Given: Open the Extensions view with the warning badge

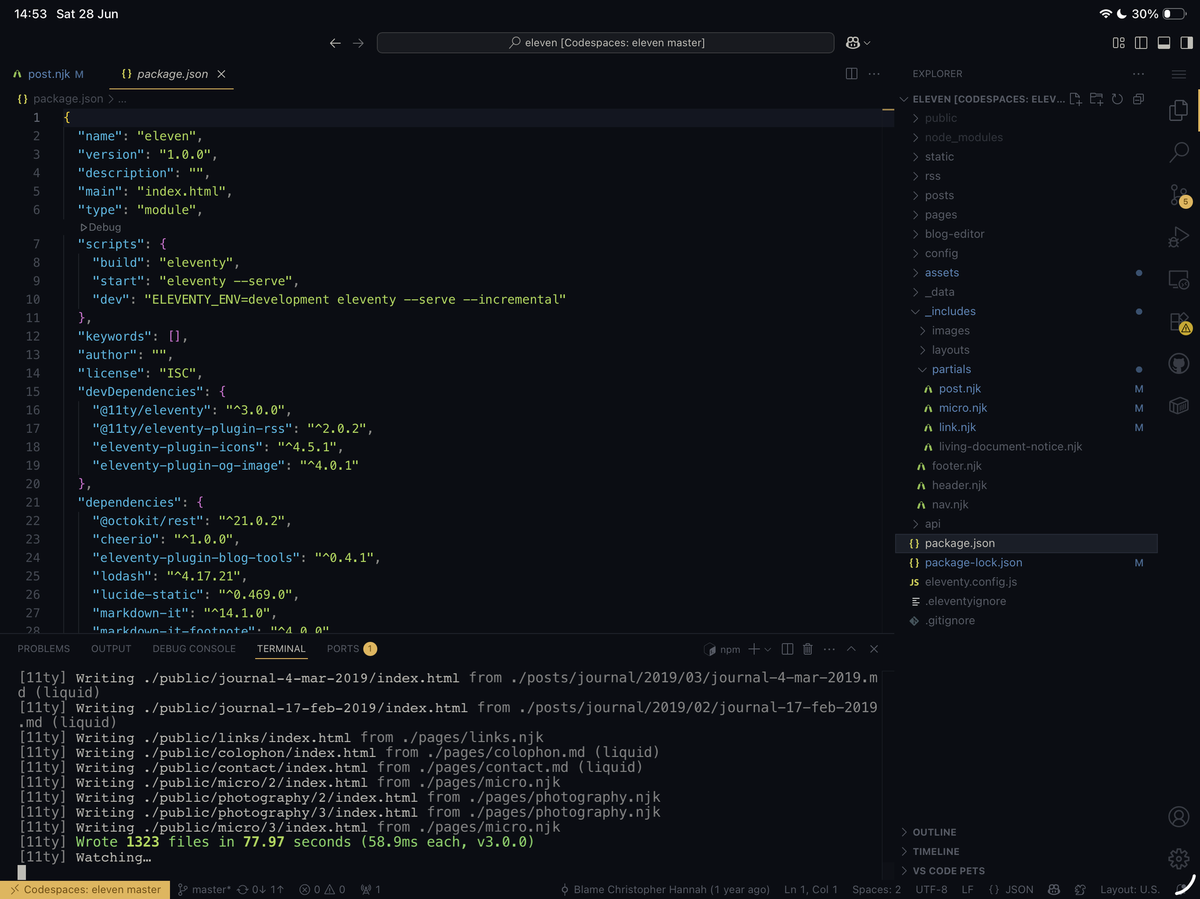Looking at the screenshot, I should coord(1179,321).
